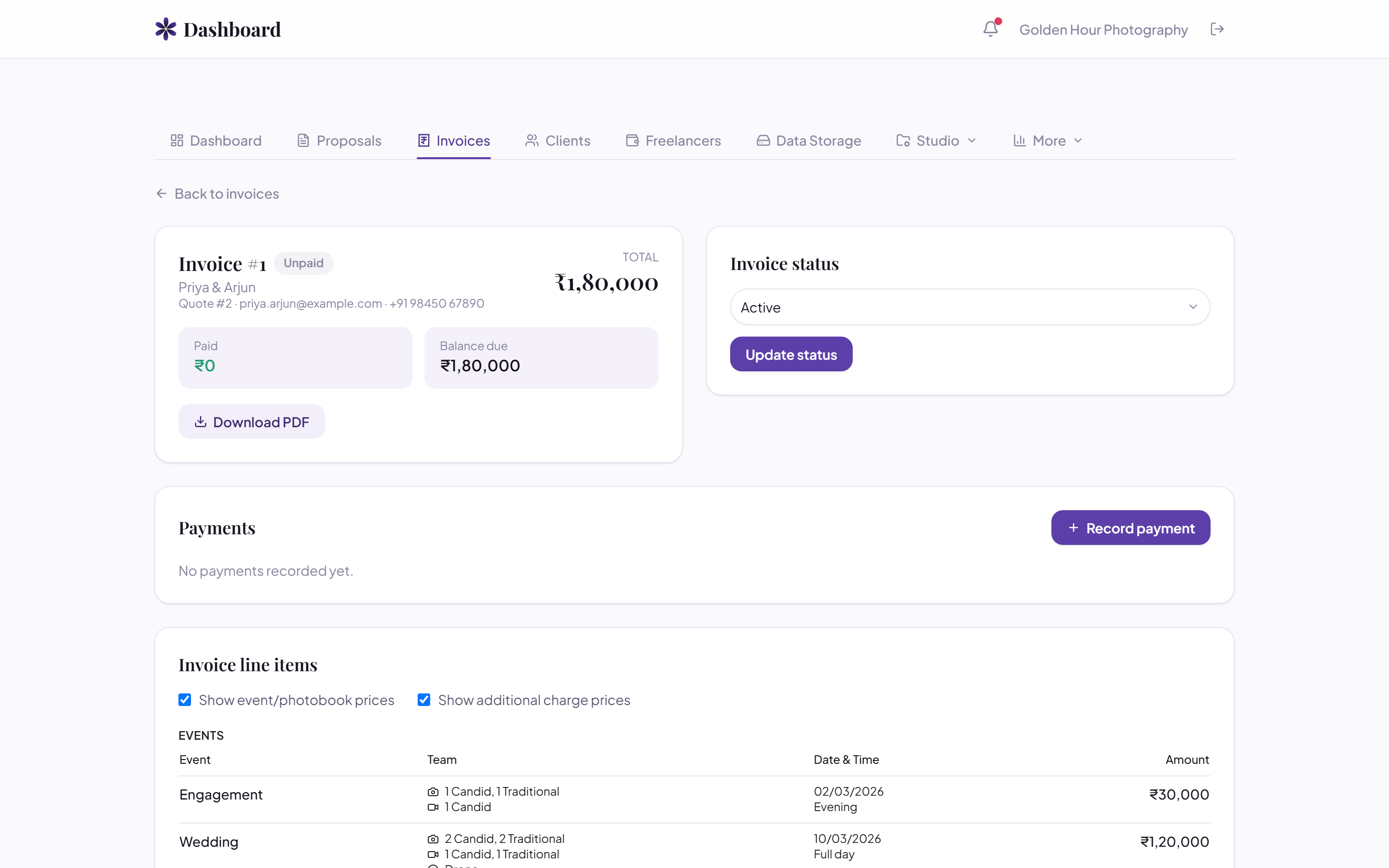The image size is (1389, 868).
Task: Click the Balance due ₹1,80,000 card
Action: coord(541,358)
